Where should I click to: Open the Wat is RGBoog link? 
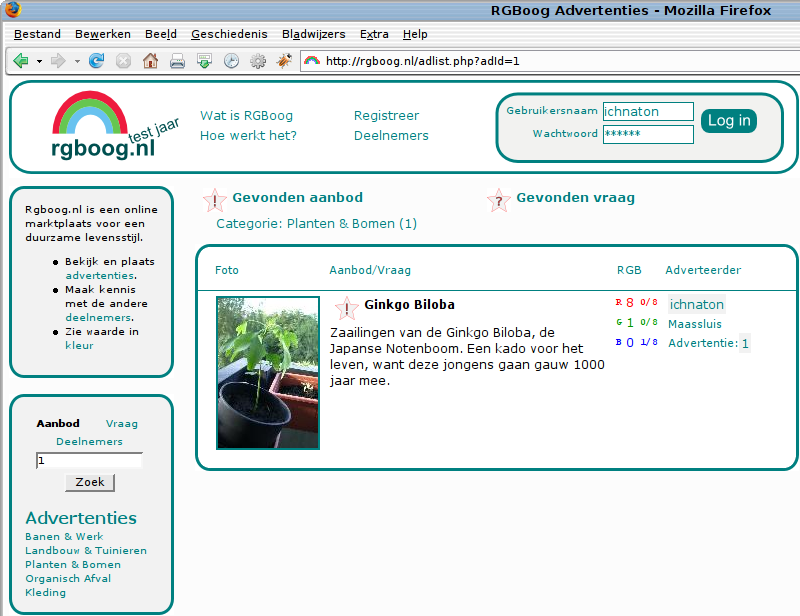tap(246, 115)
